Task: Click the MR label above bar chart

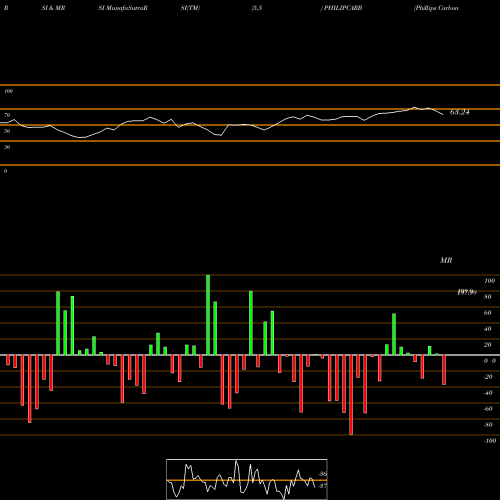Action: 446,260
